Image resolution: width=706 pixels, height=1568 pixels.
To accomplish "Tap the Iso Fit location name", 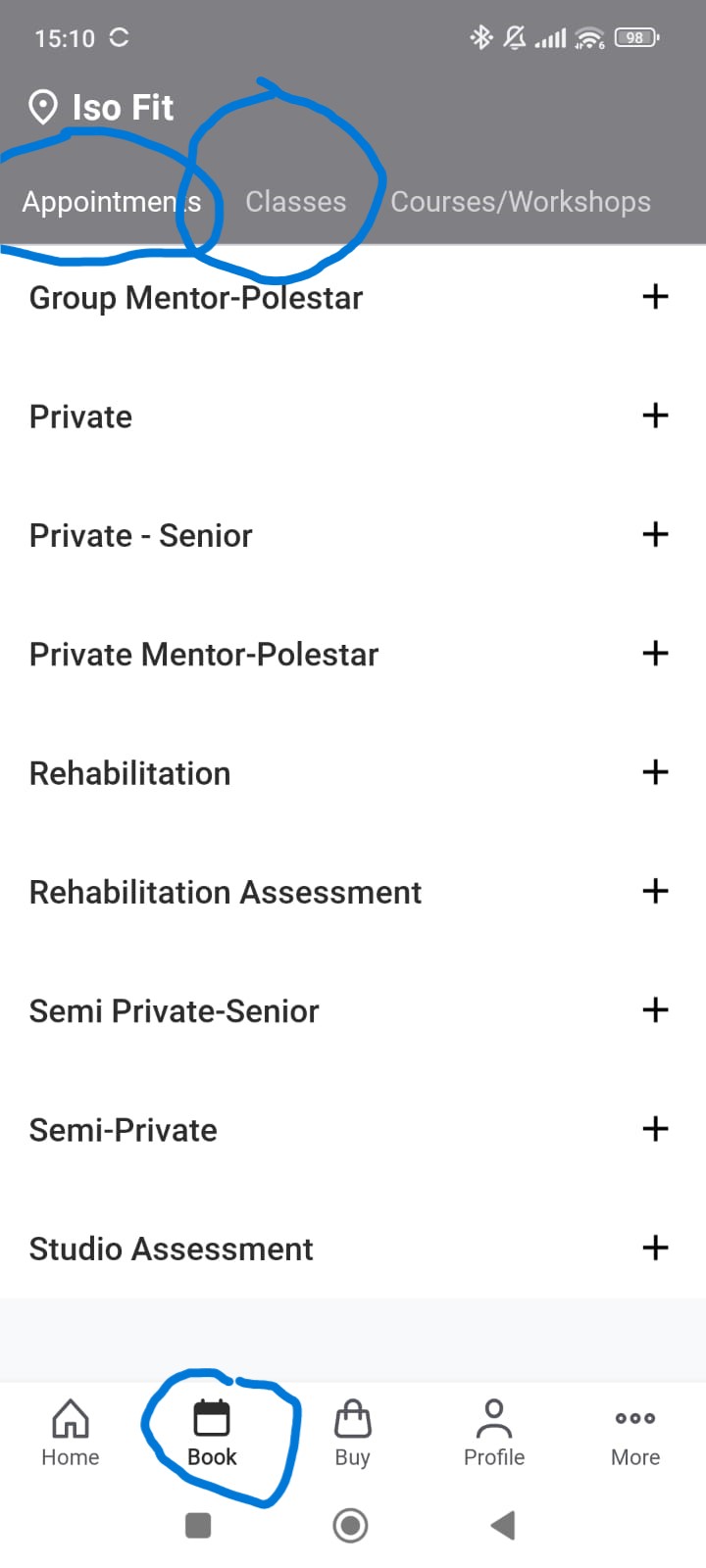I will click(123, 107).
